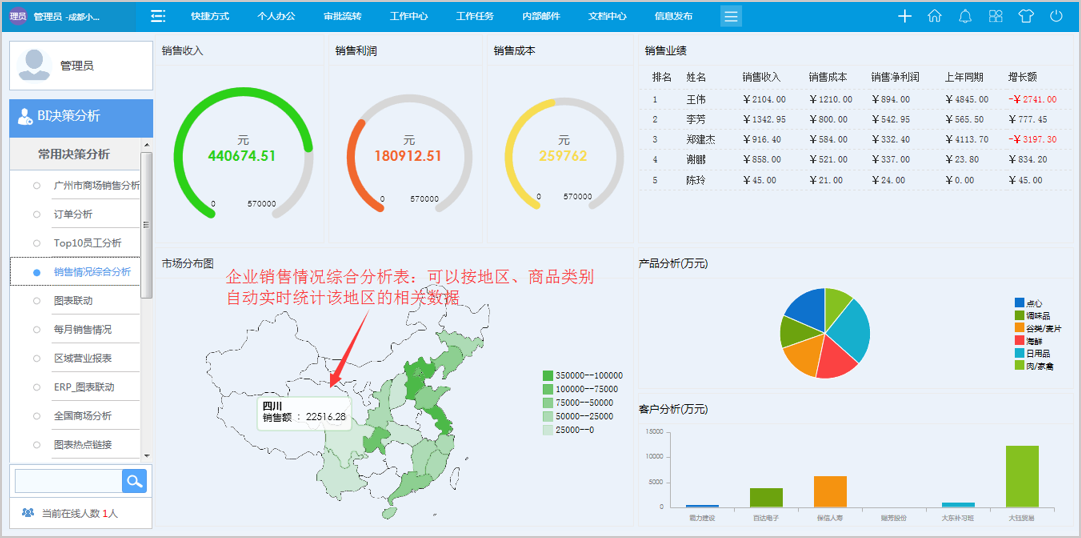Viewport: 1081px width, 538px height.
Task: Click the 点心 legend swatch
Action: click(1020, 302)
